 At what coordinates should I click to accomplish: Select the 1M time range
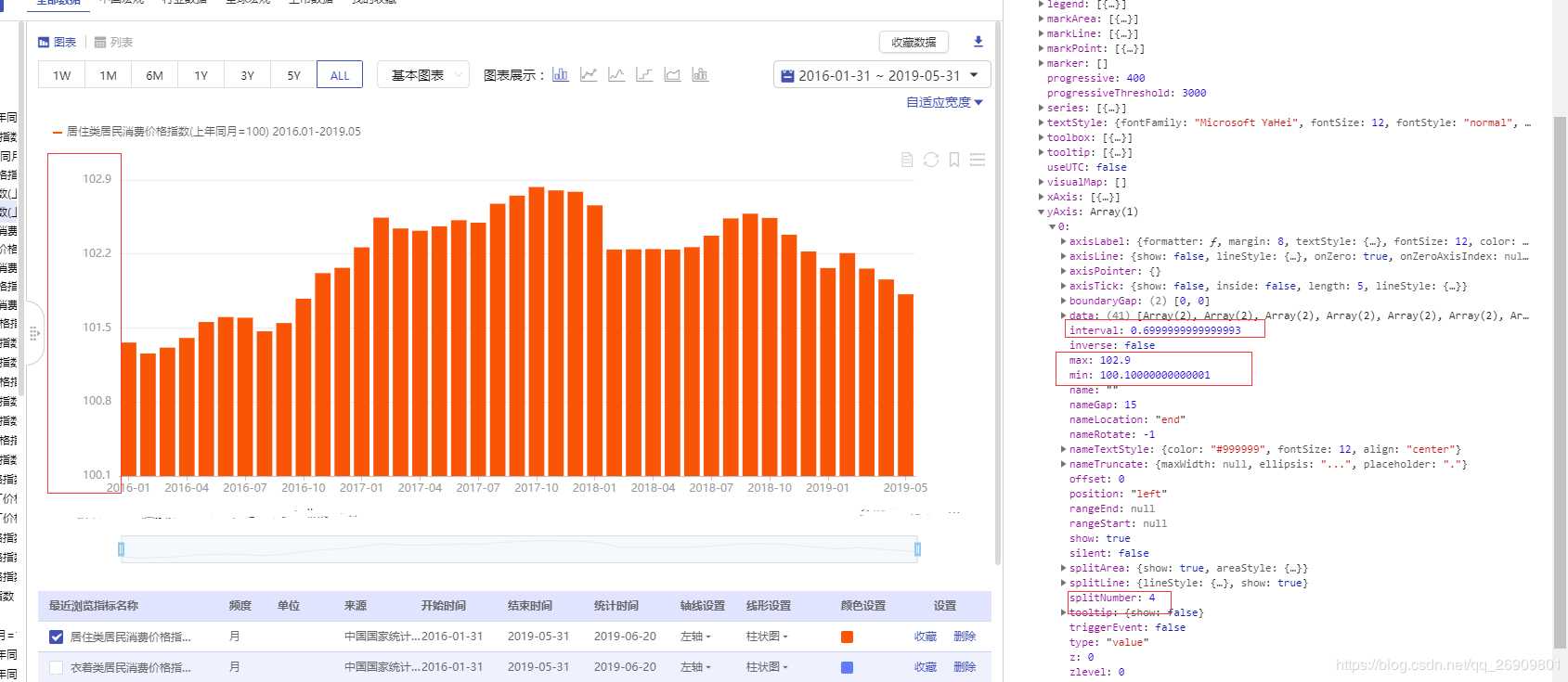point(108,75)
